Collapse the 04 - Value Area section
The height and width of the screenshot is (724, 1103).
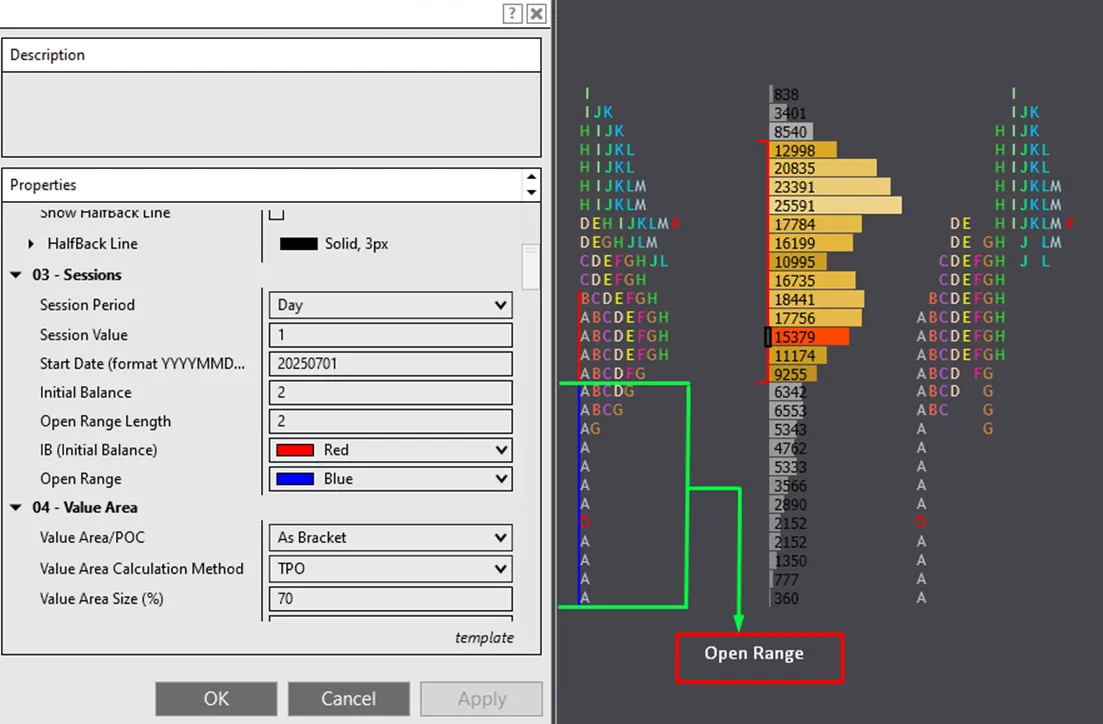tap(16, 508)
